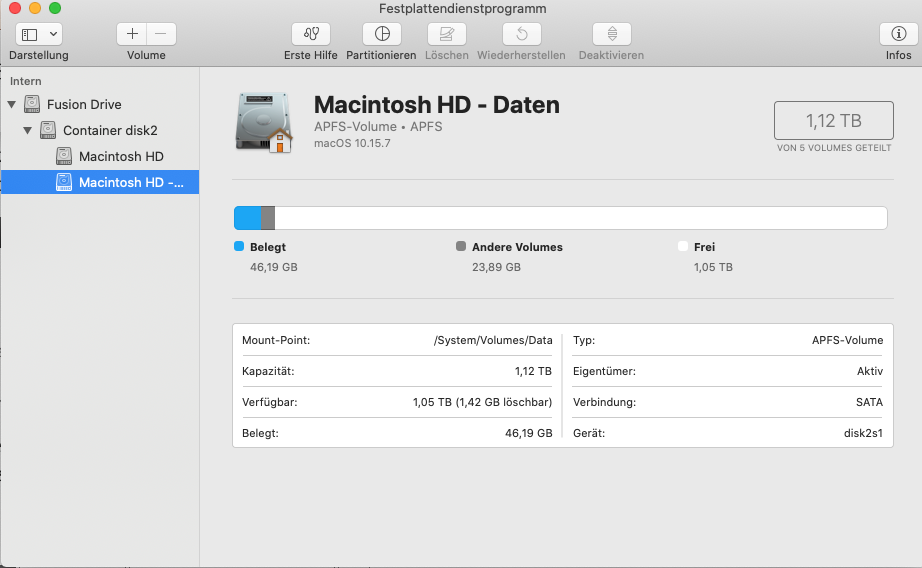The height and width of the screenshot is (568, 922).
Task: Open the Infos panel button
Action: pos(898,34)
